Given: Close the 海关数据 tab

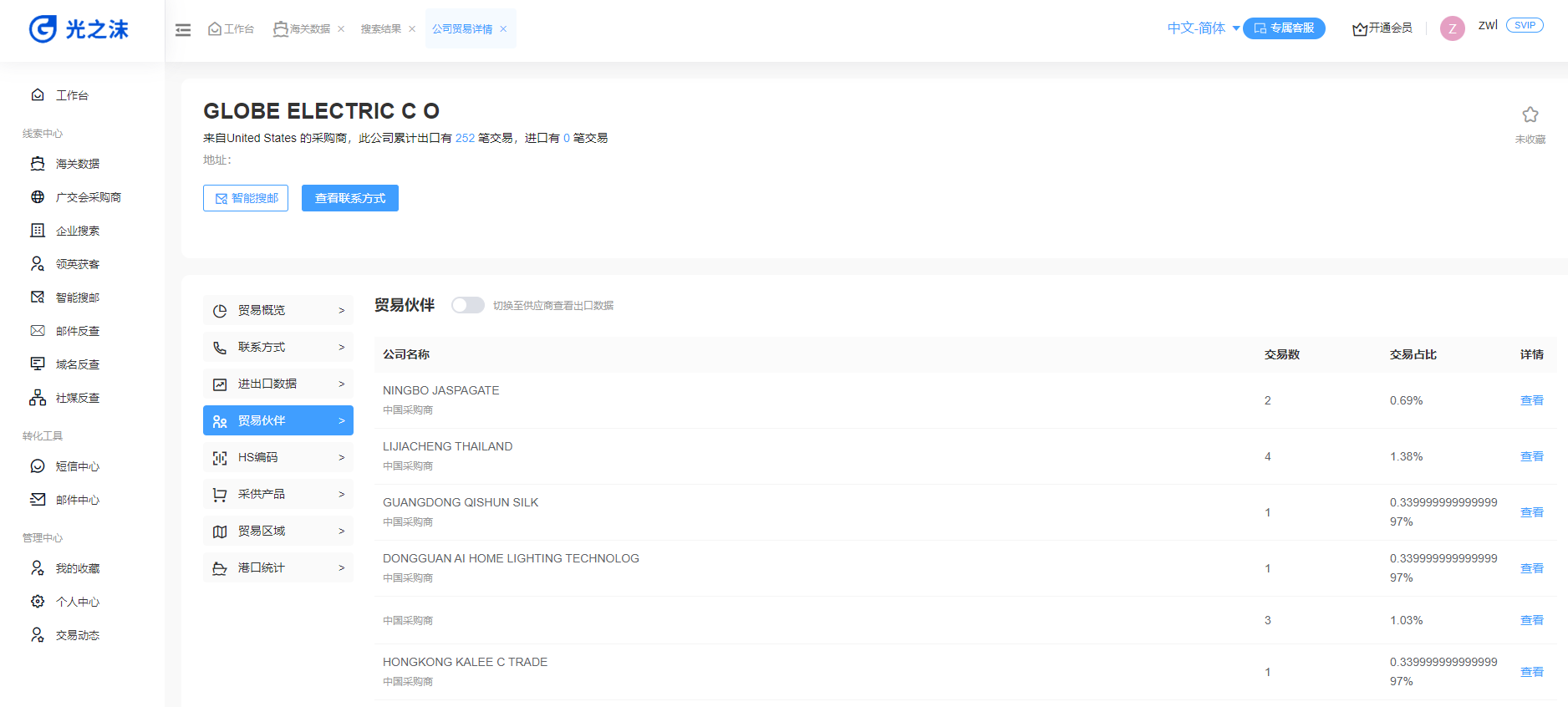Looking at the screenshot, I should pos(341,29).
